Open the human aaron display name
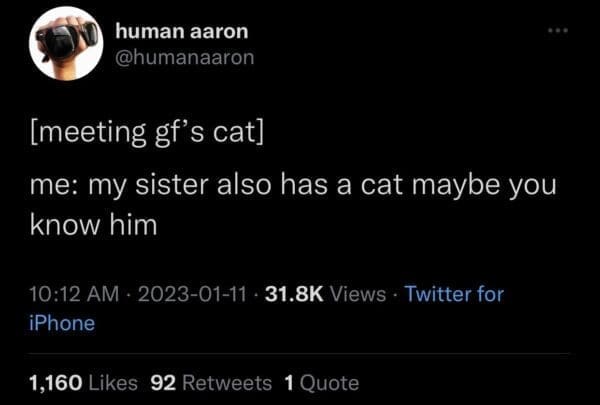The width and height of the screenshot is (600, 405). [x=186, y=34]
